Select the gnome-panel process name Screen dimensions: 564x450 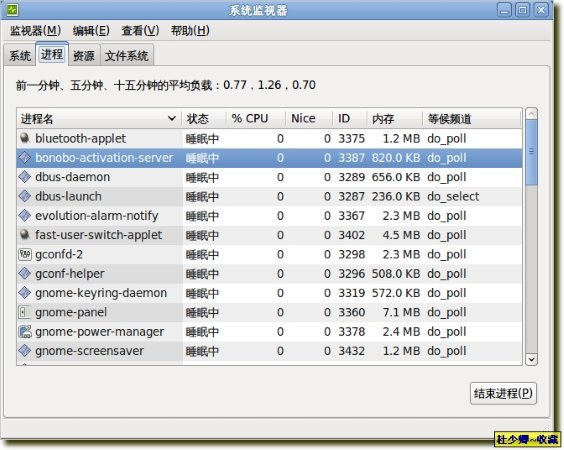point(71,312)
